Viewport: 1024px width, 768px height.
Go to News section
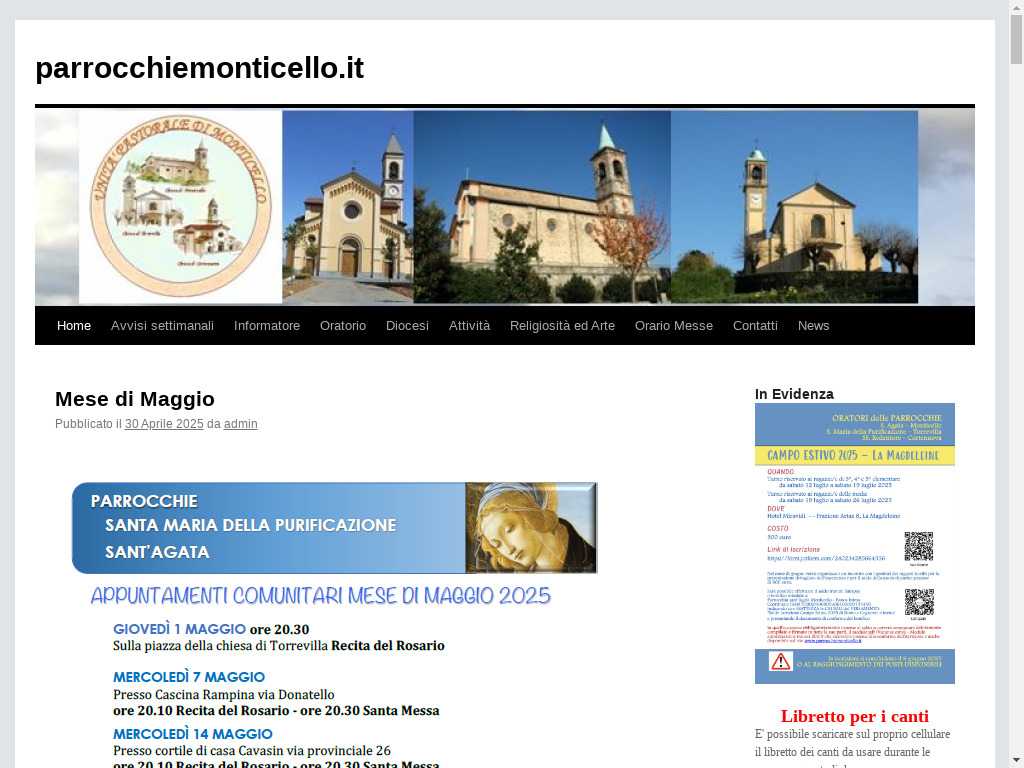(x=813, y=325)
